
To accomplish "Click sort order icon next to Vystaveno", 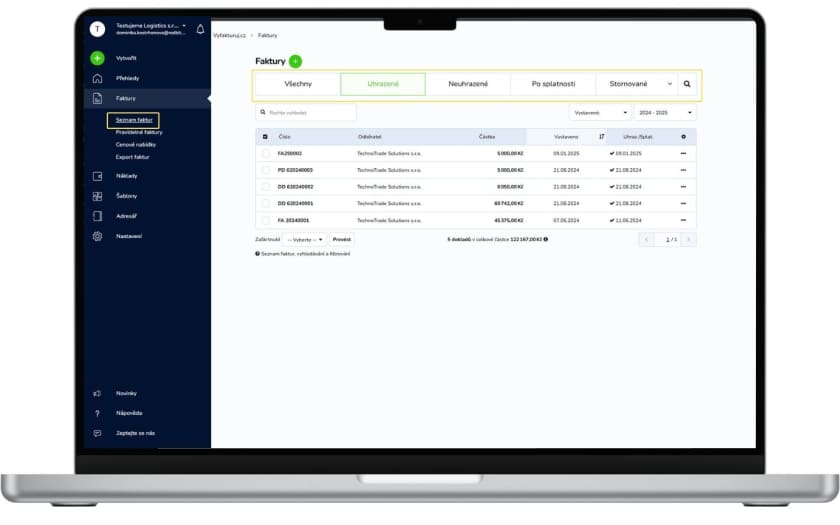I will pos(602,137).
